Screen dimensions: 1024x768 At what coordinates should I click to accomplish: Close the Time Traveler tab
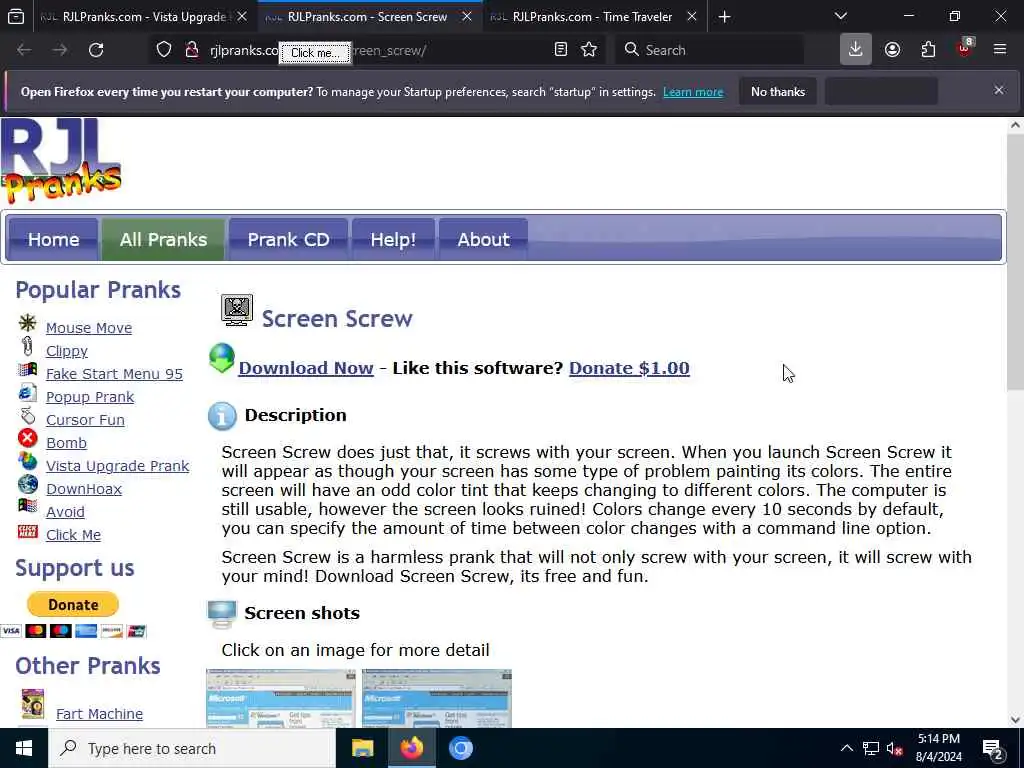pyautogui.click(x=692, y=17)
